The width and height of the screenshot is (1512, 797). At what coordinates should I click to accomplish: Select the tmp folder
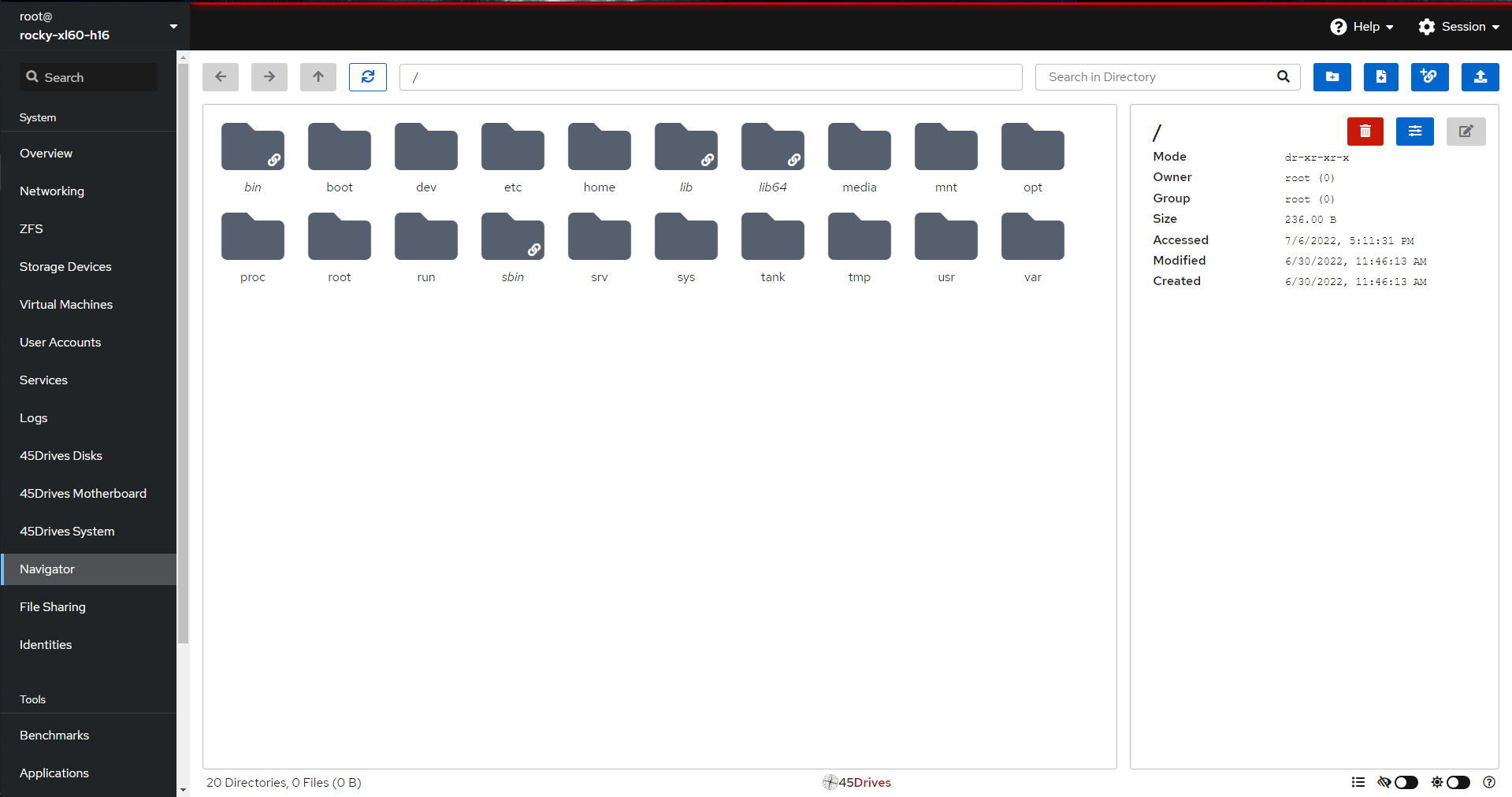860,247
